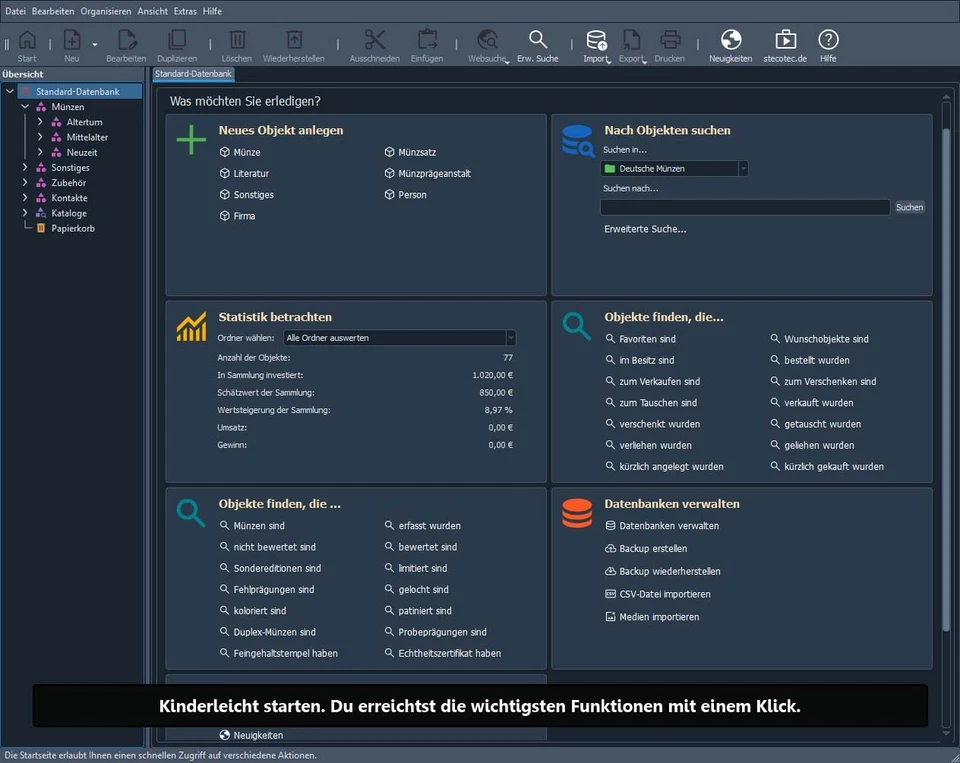Viewport: 960px width, 763px height.
Task: Expand the Sonstiges folder in tree
Action: pyautogui.click(x=25, y=168)
